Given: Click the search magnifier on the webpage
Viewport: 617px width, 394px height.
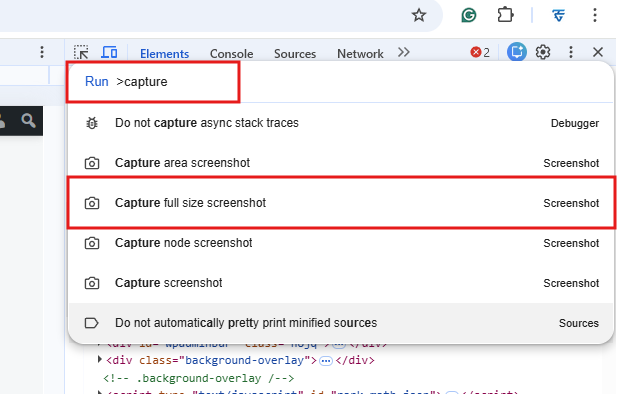Looking at the screenshot, I should [28, 120].
